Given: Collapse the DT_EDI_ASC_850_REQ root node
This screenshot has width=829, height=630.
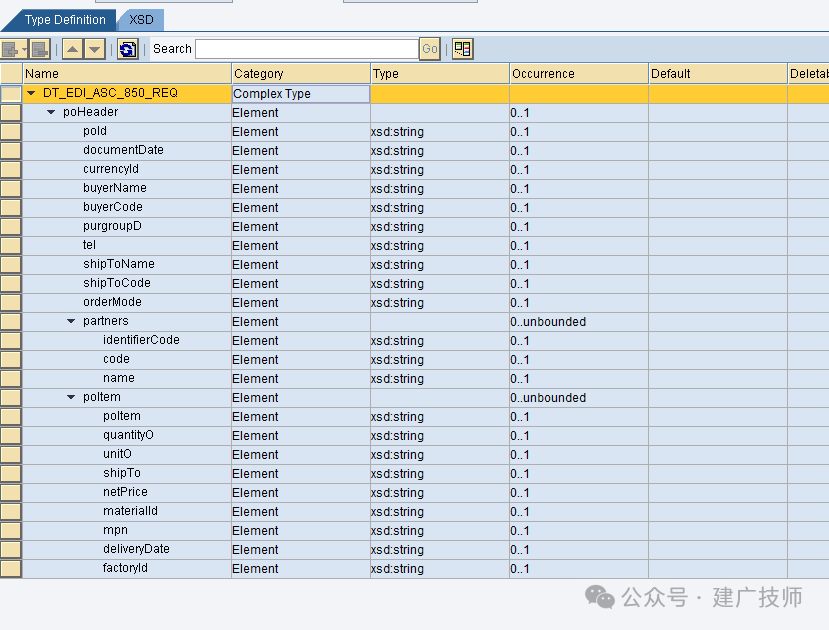Looking at the screenshot, I should pyautogui.click(x=31, y=93).
